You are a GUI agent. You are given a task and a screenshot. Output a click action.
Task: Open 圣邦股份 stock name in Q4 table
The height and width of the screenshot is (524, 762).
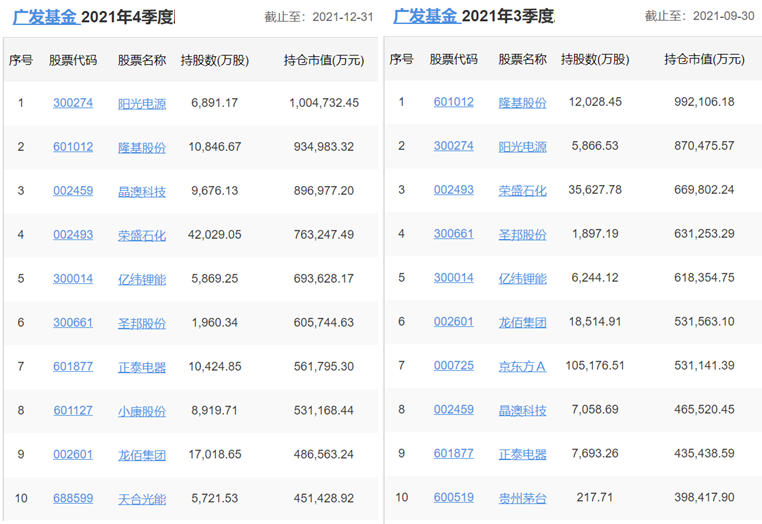click(142, 323)
